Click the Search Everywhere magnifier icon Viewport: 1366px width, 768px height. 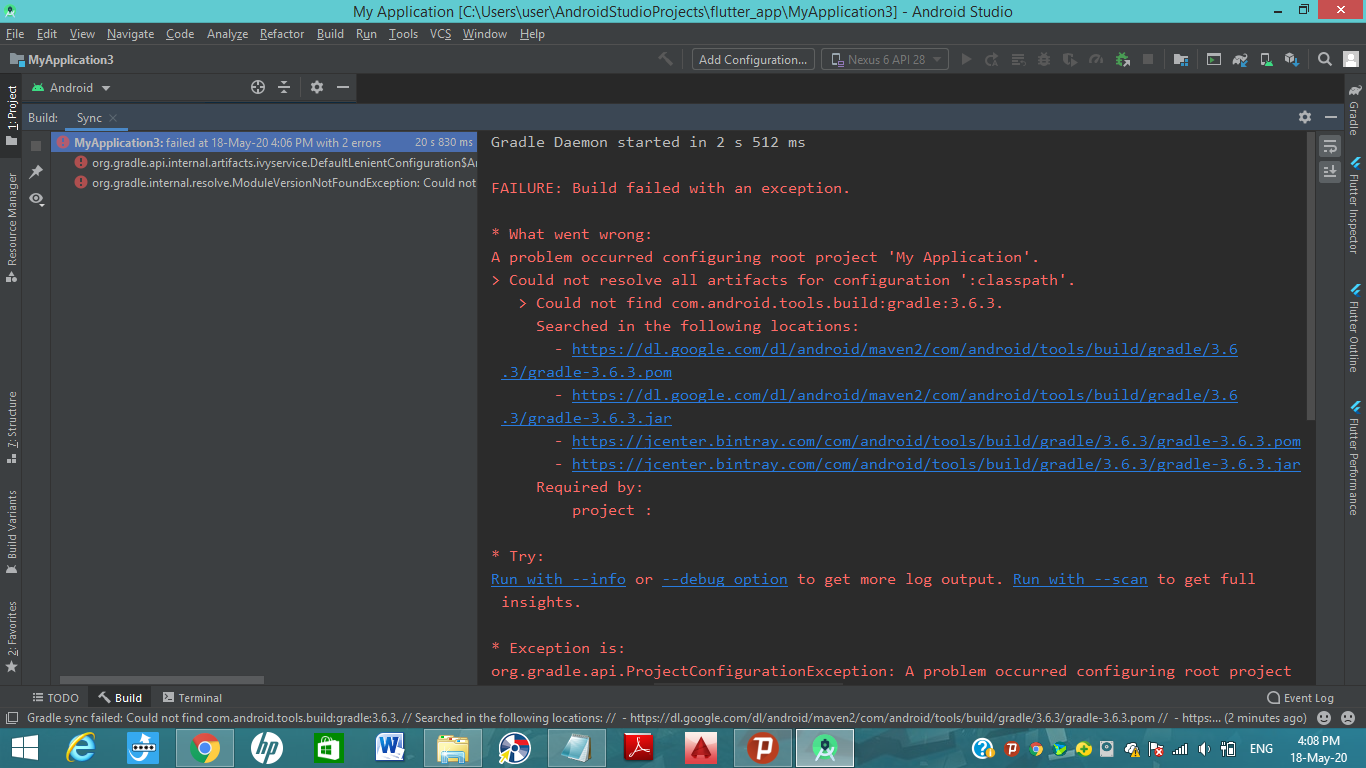1324,59
